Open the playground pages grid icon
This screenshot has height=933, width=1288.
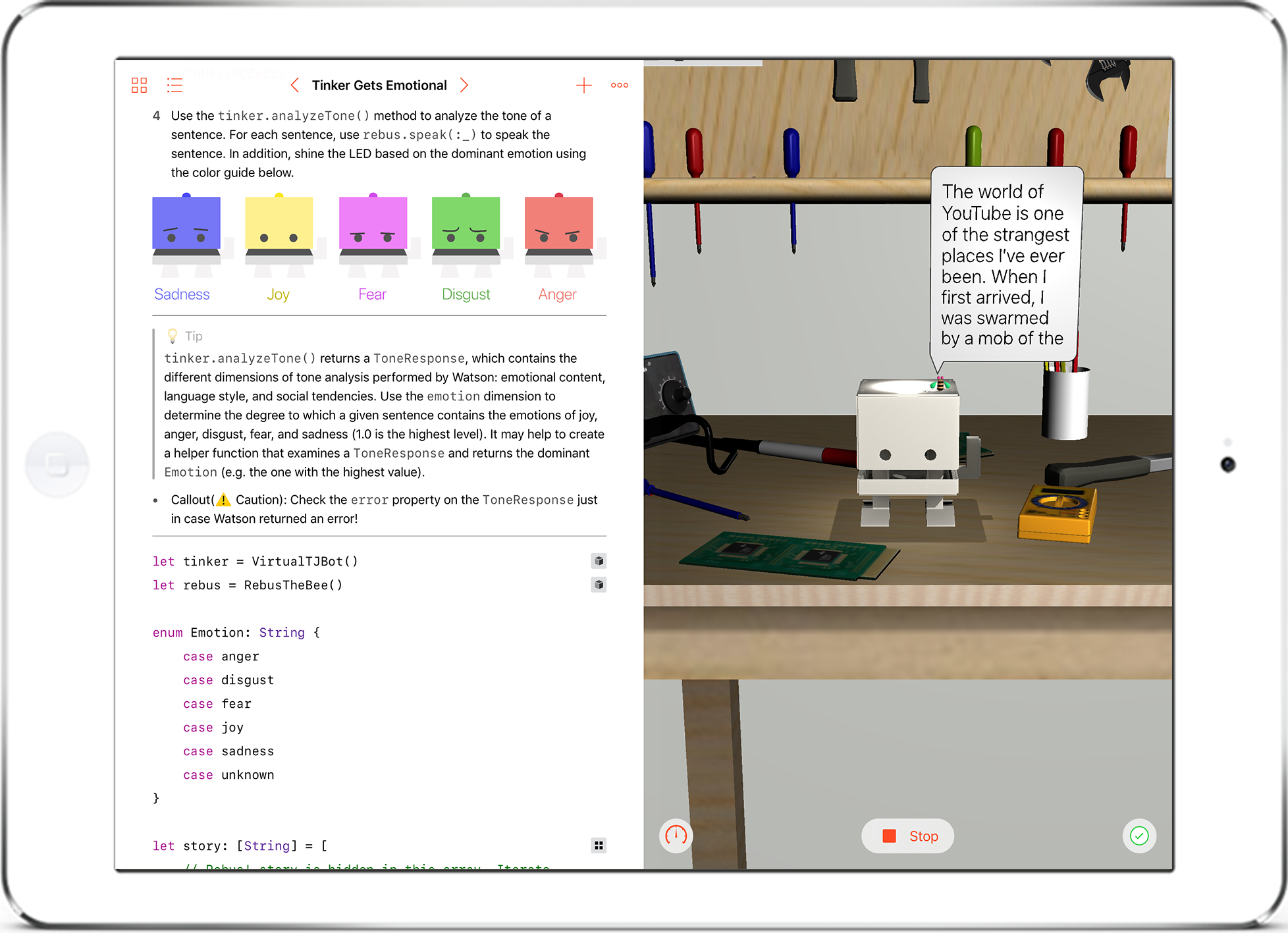[x=139, y=85]
